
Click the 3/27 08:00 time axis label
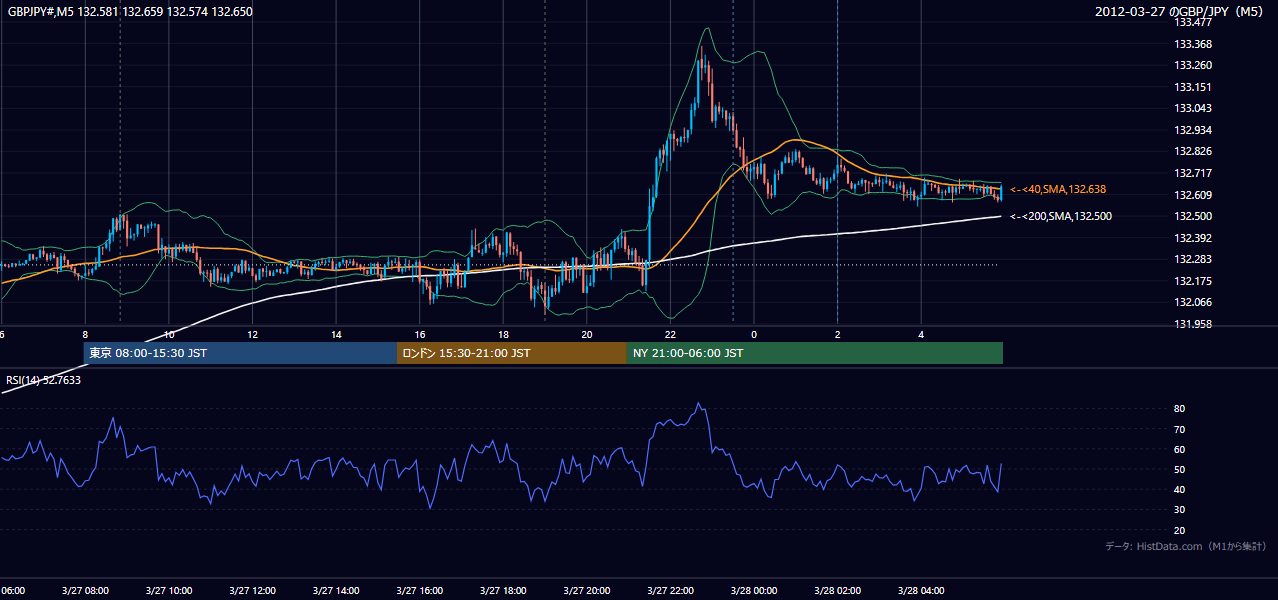click(x=85, y=590)
